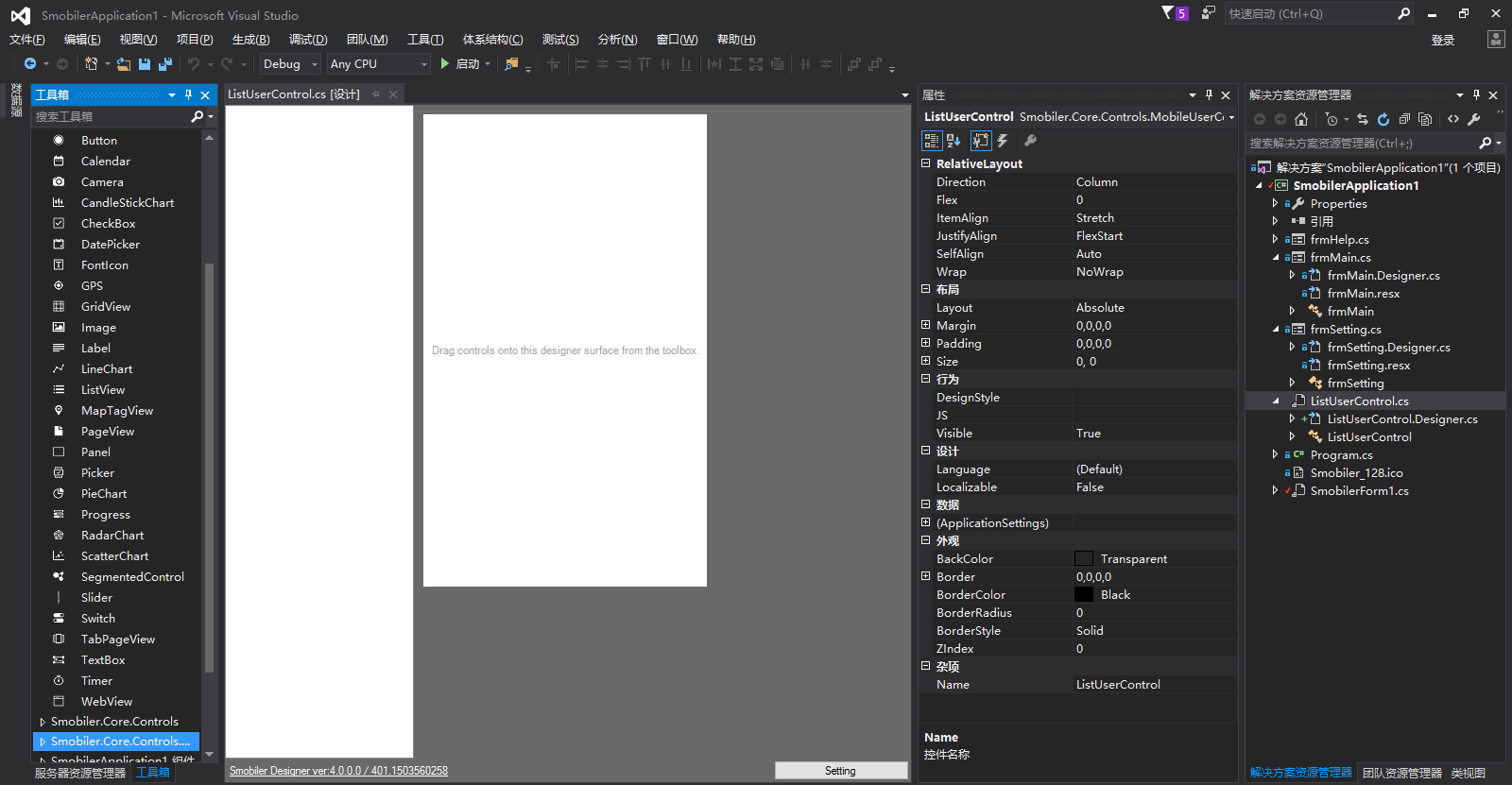Toggle auto-hide pin on Properties panel
Viewport: 1512px width, 785px height.
point(1209,94)
